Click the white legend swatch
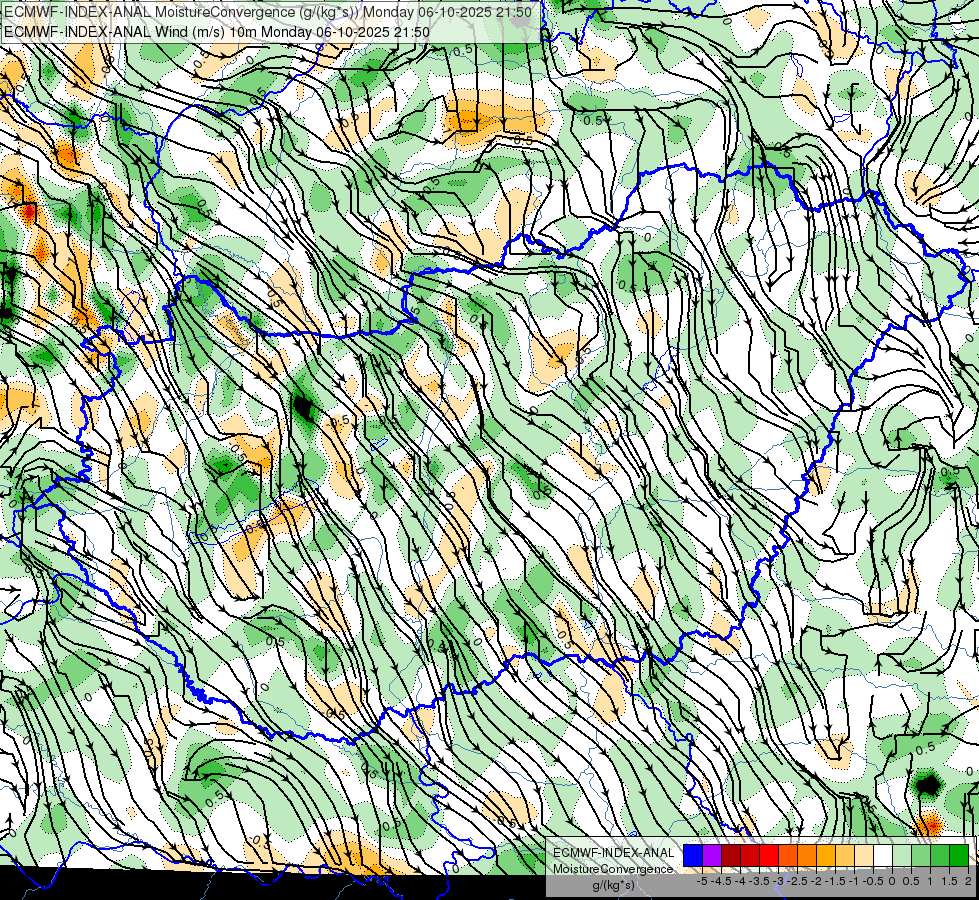This screenshot has height=900, width=979. 883,856
